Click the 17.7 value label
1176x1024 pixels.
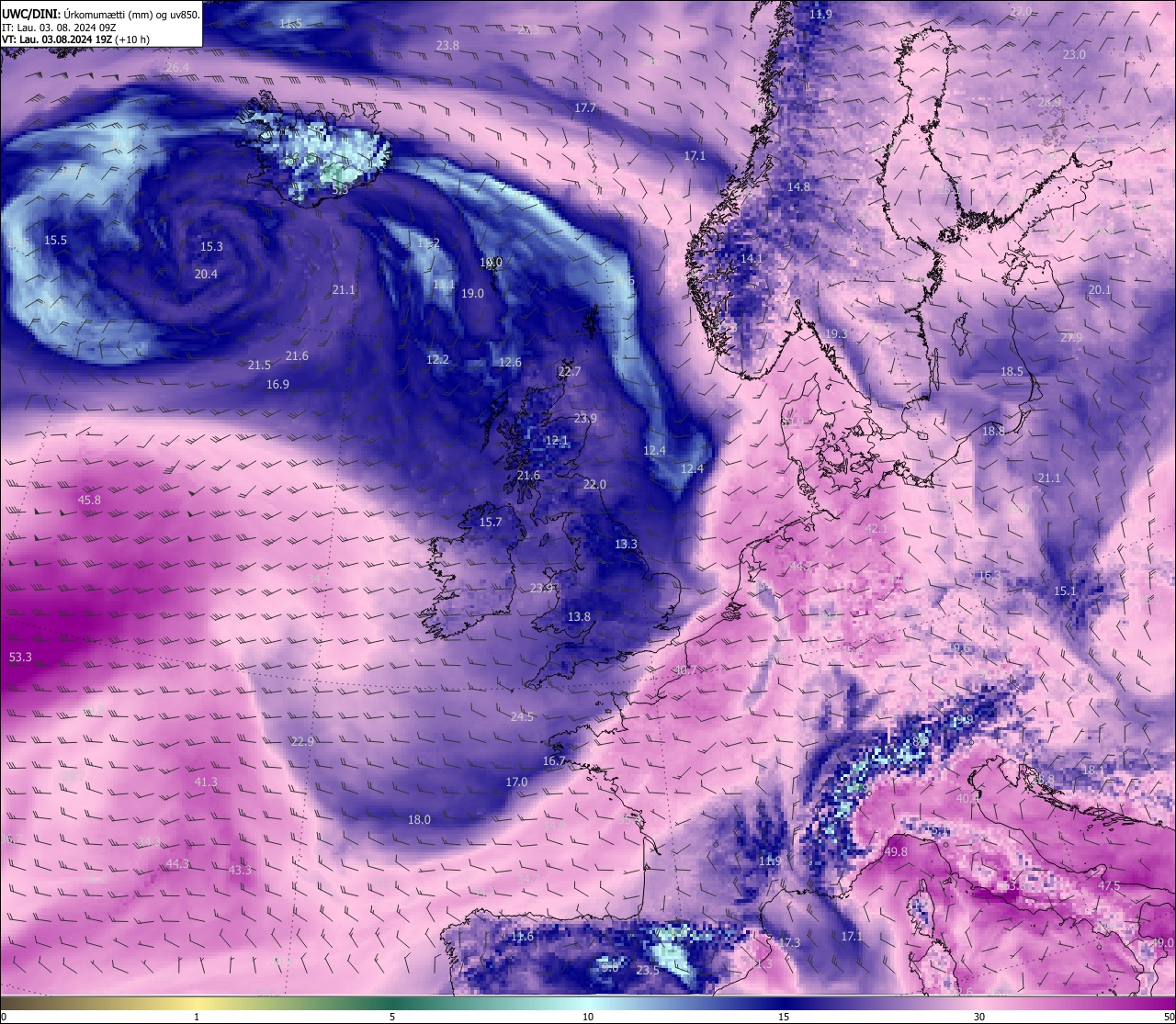[585, 107]
